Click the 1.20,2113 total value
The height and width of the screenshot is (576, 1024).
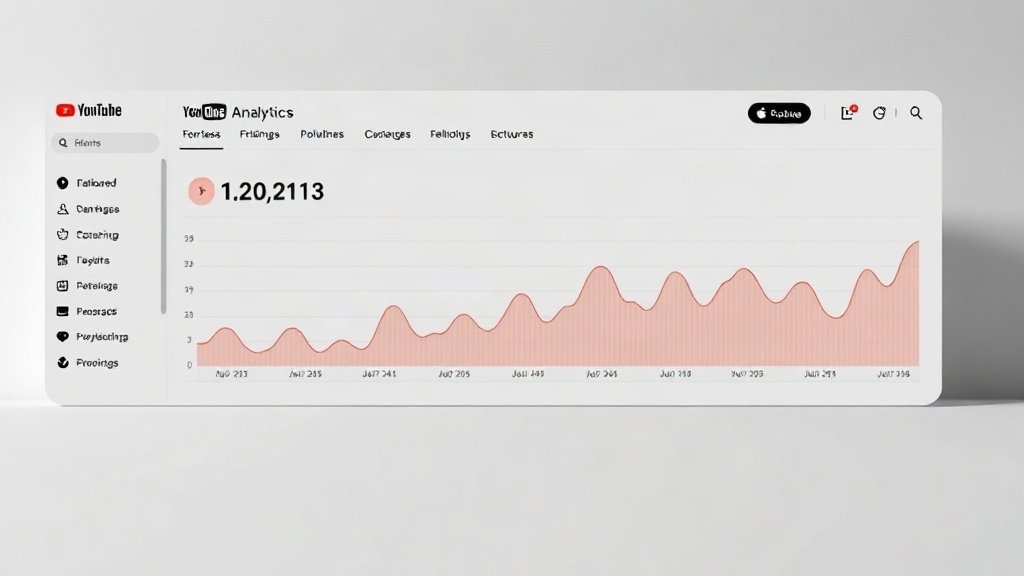pyautogui.click(x=272, y=191)
